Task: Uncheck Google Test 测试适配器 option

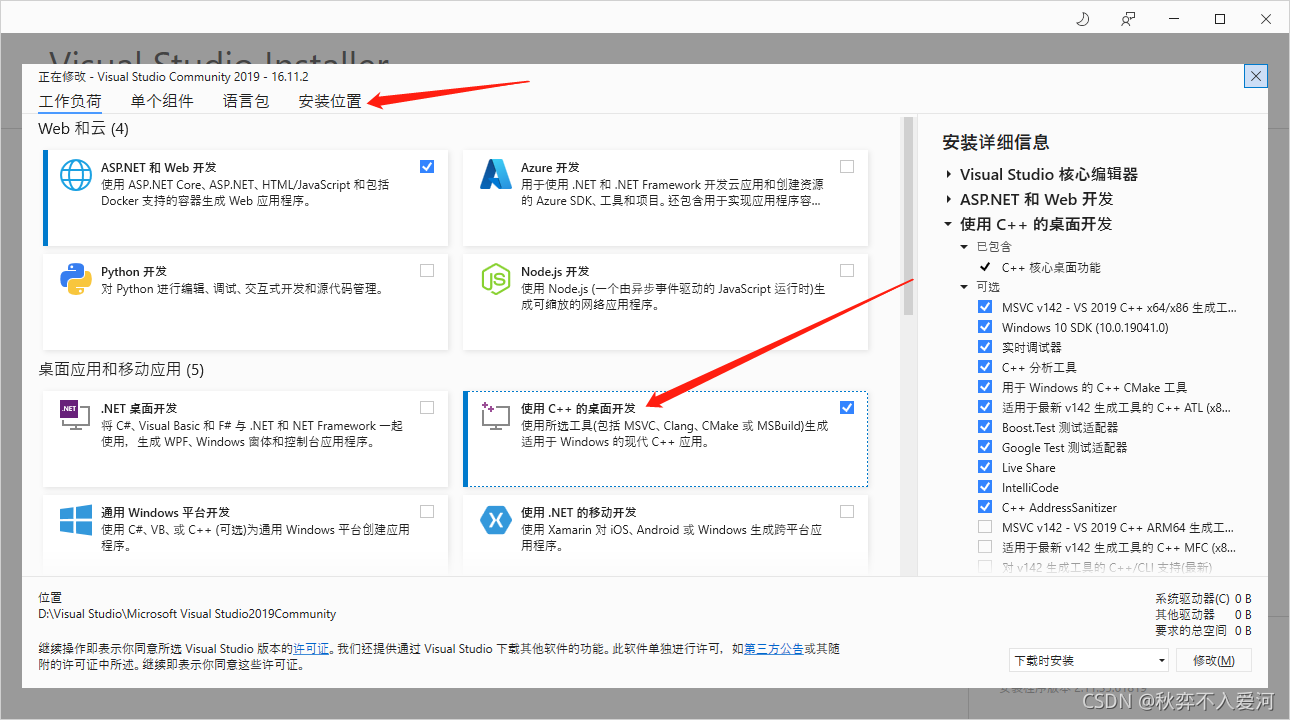Action: (x=985, y=447)
